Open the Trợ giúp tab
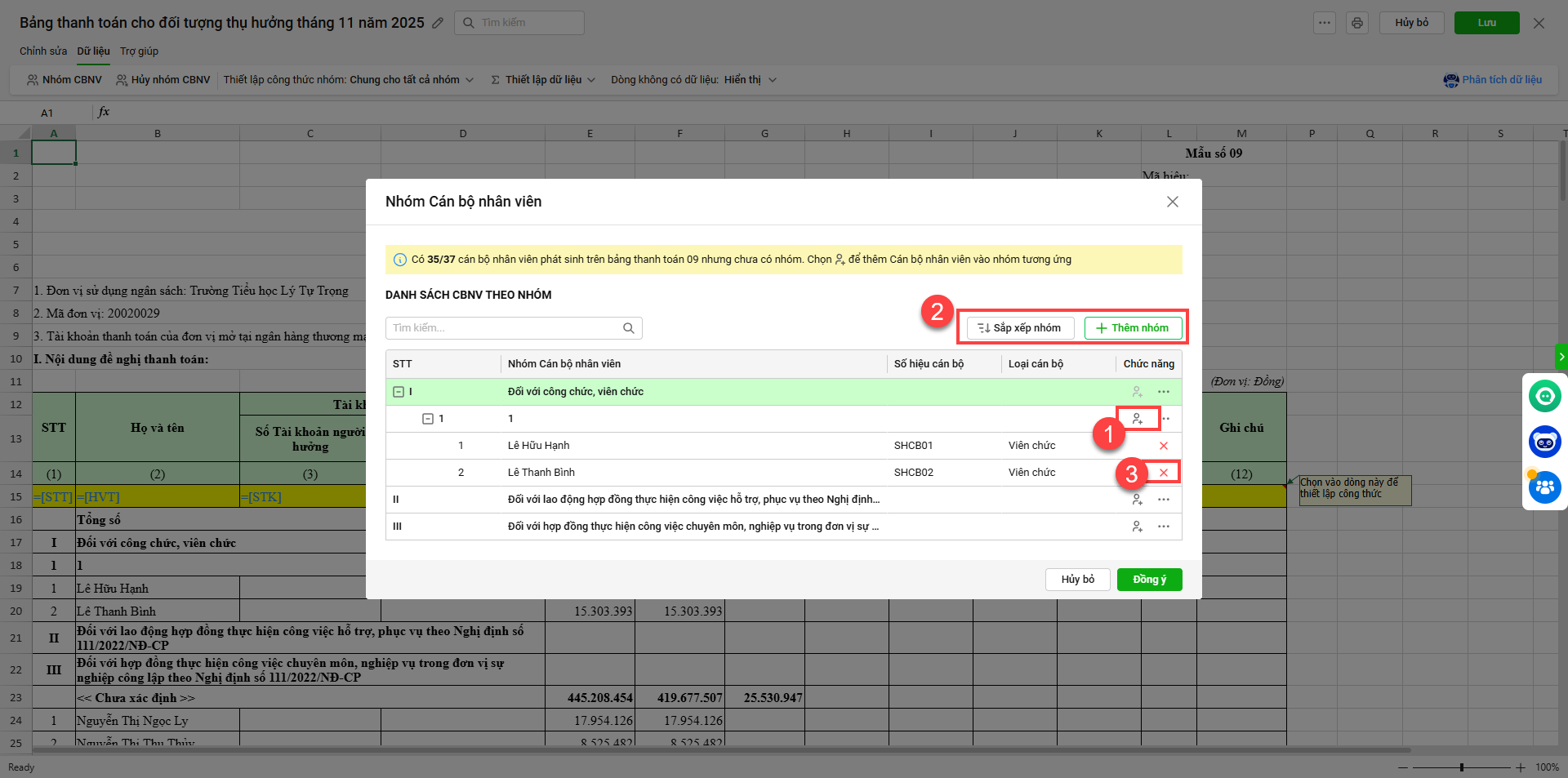1568x778 pixels. coord(139,51)
